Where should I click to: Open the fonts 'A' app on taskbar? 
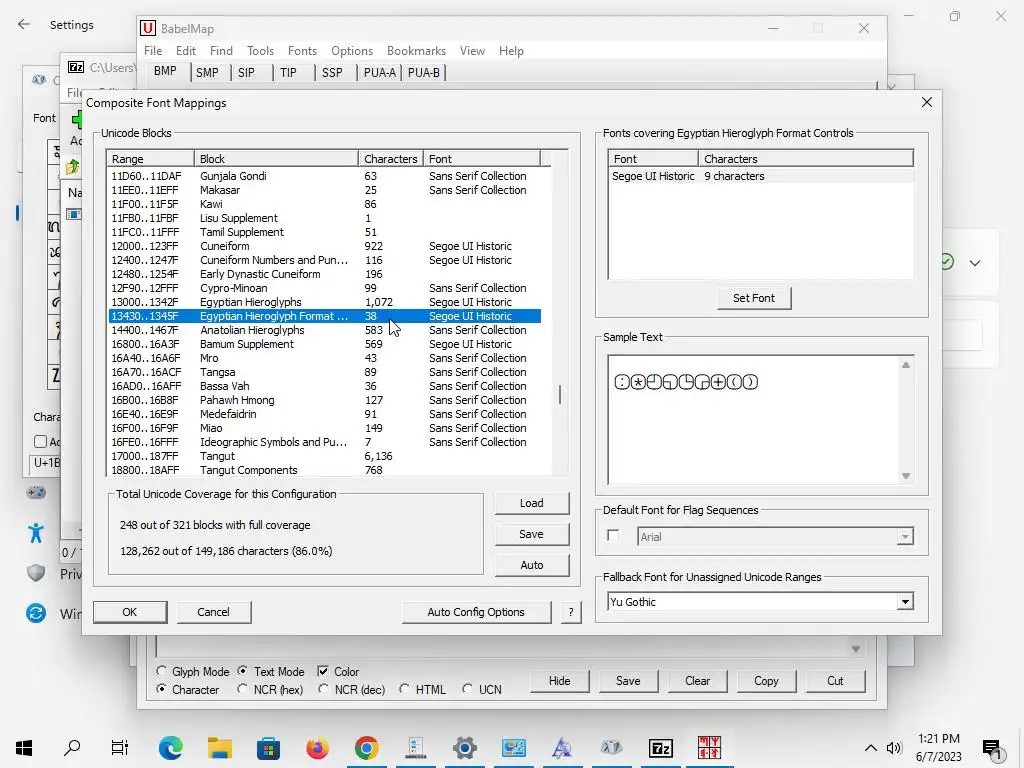[x=562, y=748]
